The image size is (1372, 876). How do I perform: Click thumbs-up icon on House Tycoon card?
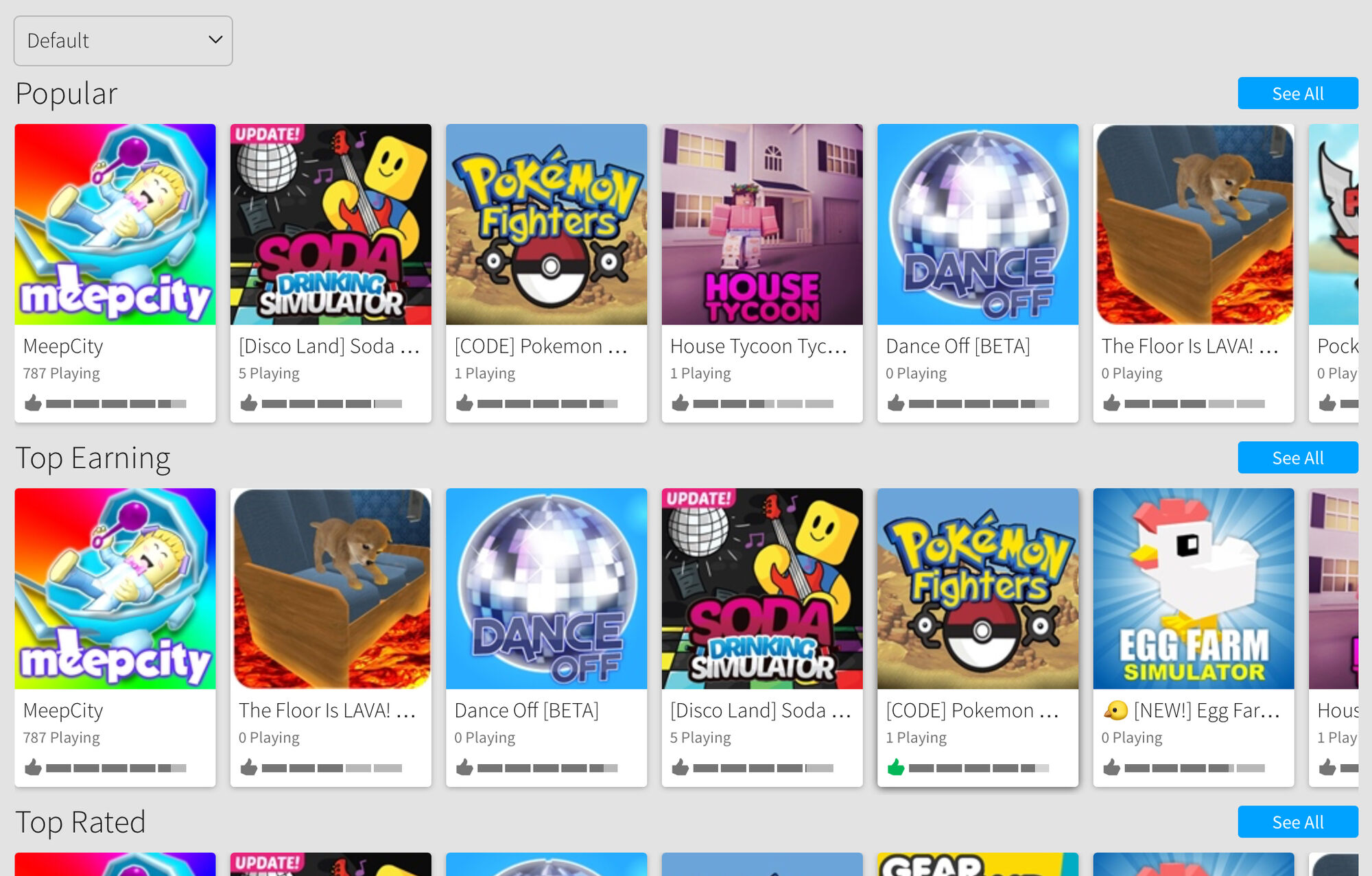[x=681, y=403]
